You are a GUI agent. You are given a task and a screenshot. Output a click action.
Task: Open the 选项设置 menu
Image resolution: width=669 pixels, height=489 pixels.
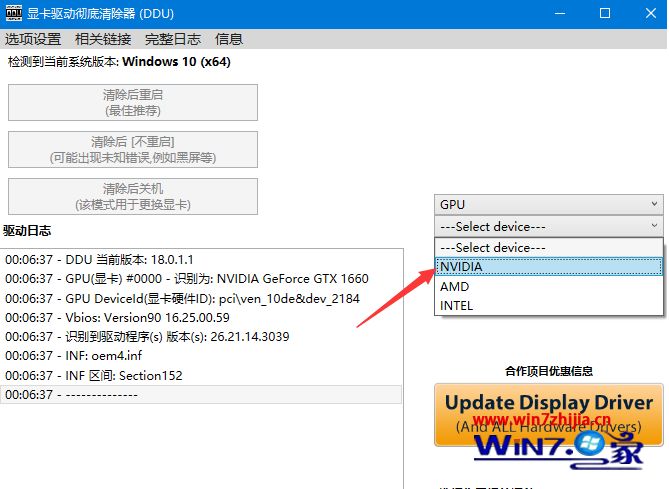coord(33,39)
